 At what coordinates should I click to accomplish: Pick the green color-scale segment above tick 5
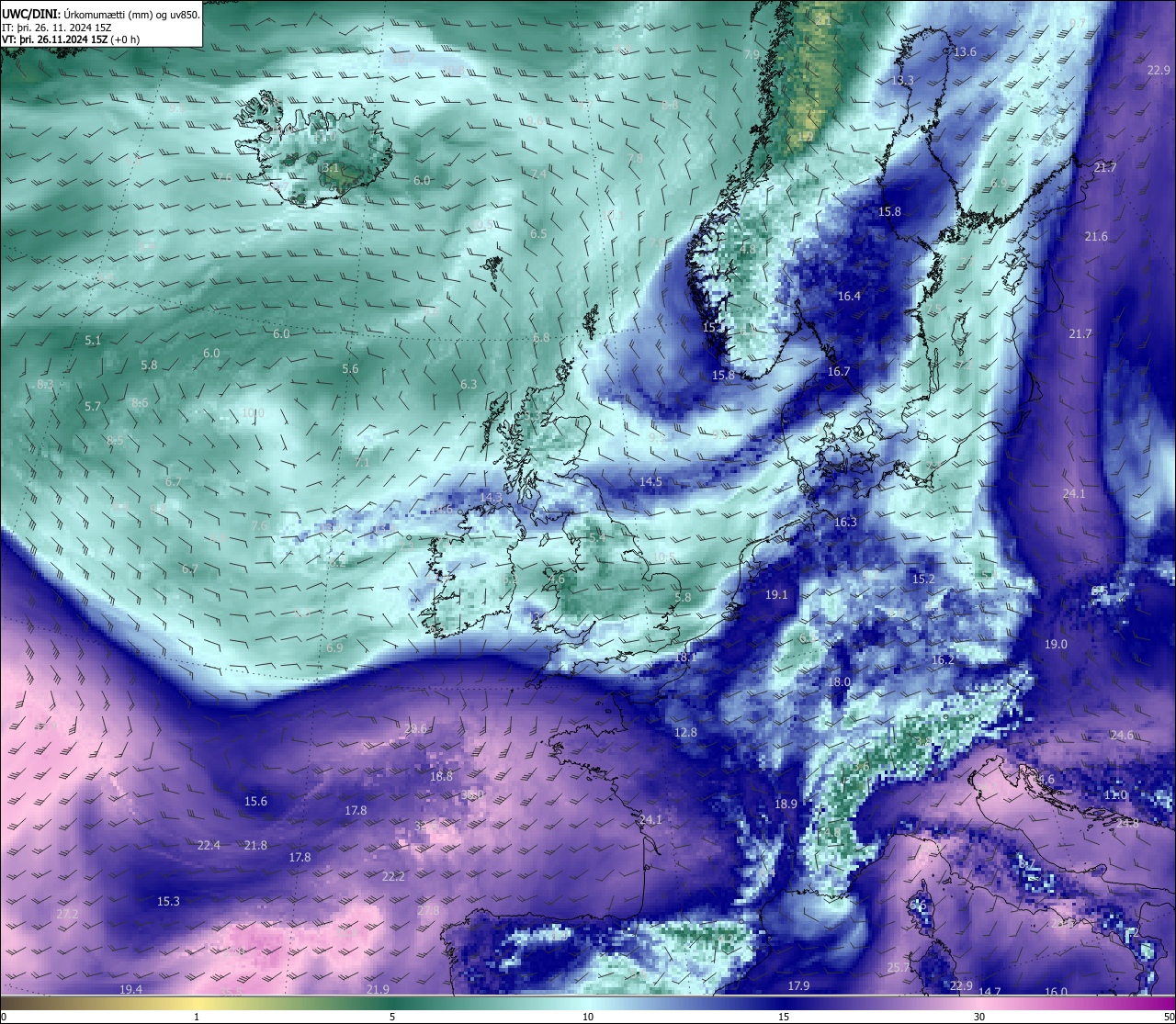click(x=392, y=1002)
